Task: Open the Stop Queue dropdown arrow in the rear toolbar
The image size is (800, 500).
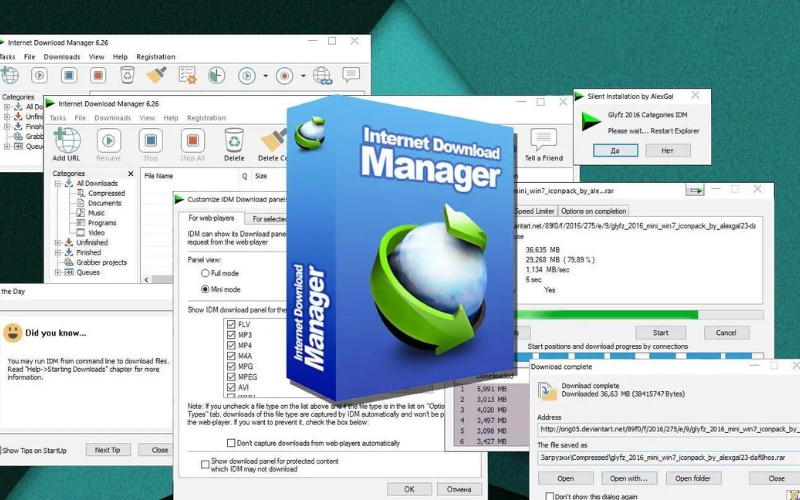Action: tap(303, 76)
